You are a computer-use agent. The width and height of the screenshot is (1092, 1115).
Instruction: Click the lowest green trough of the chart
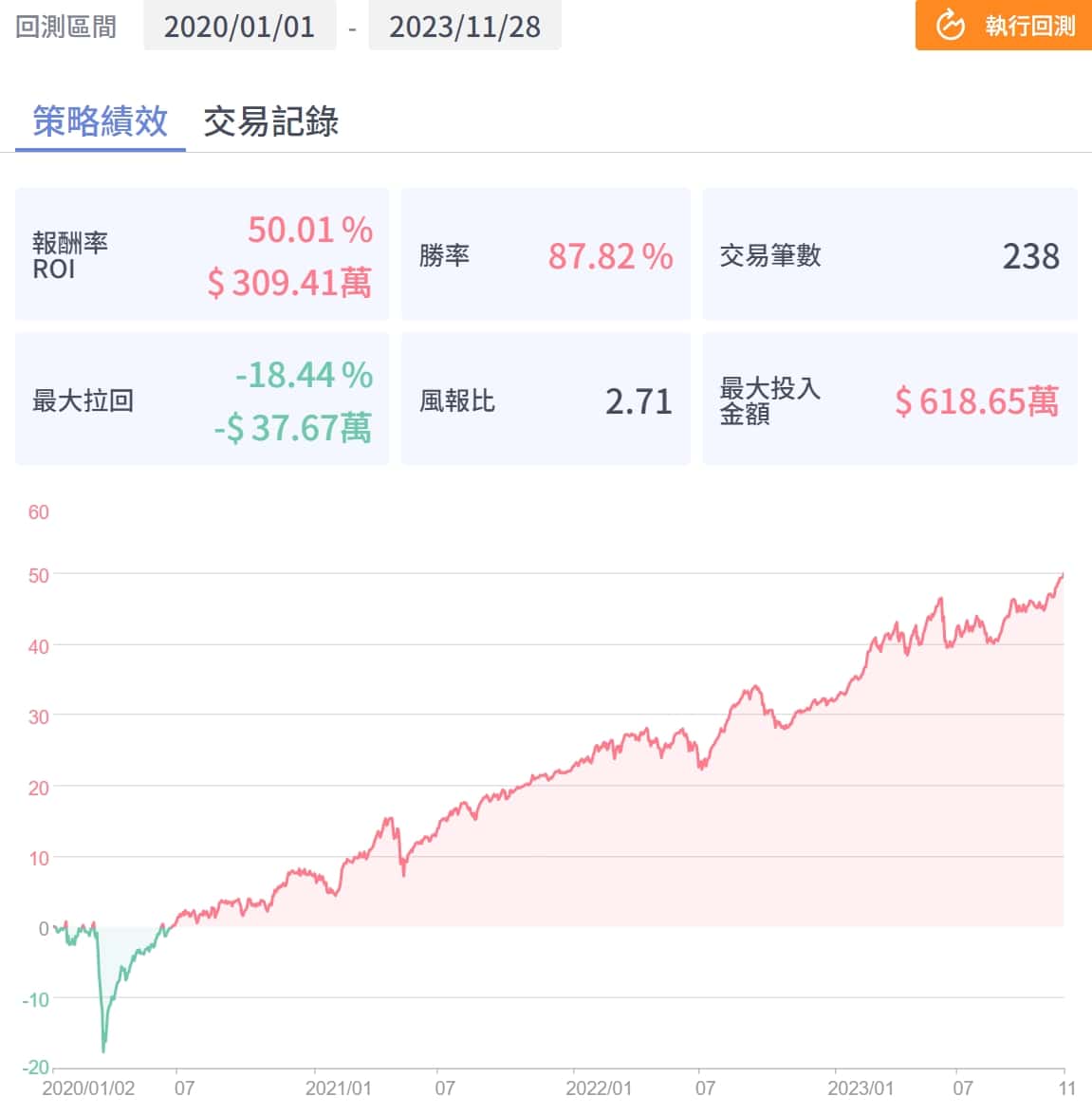click(x=103, y=1049)
